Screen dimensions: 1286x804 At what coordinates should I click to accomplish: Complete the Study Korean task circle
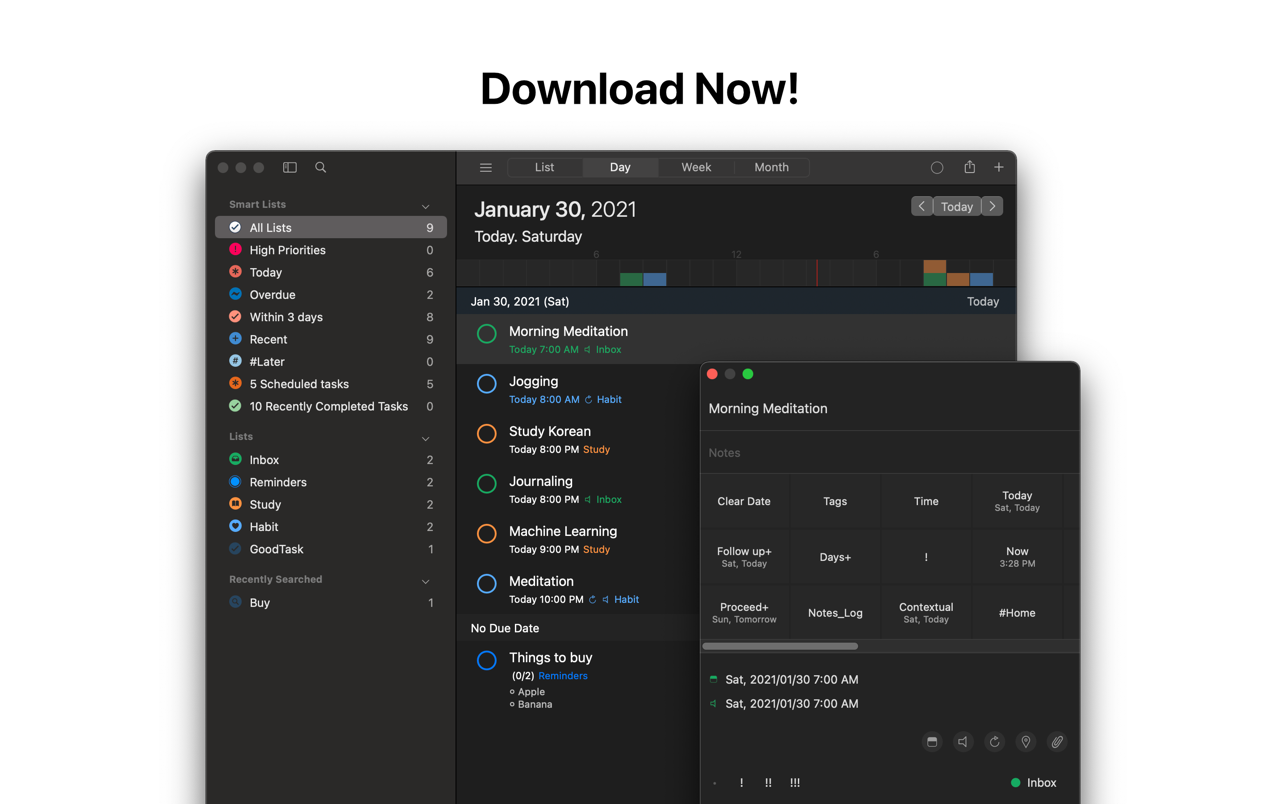click(487, 434)
